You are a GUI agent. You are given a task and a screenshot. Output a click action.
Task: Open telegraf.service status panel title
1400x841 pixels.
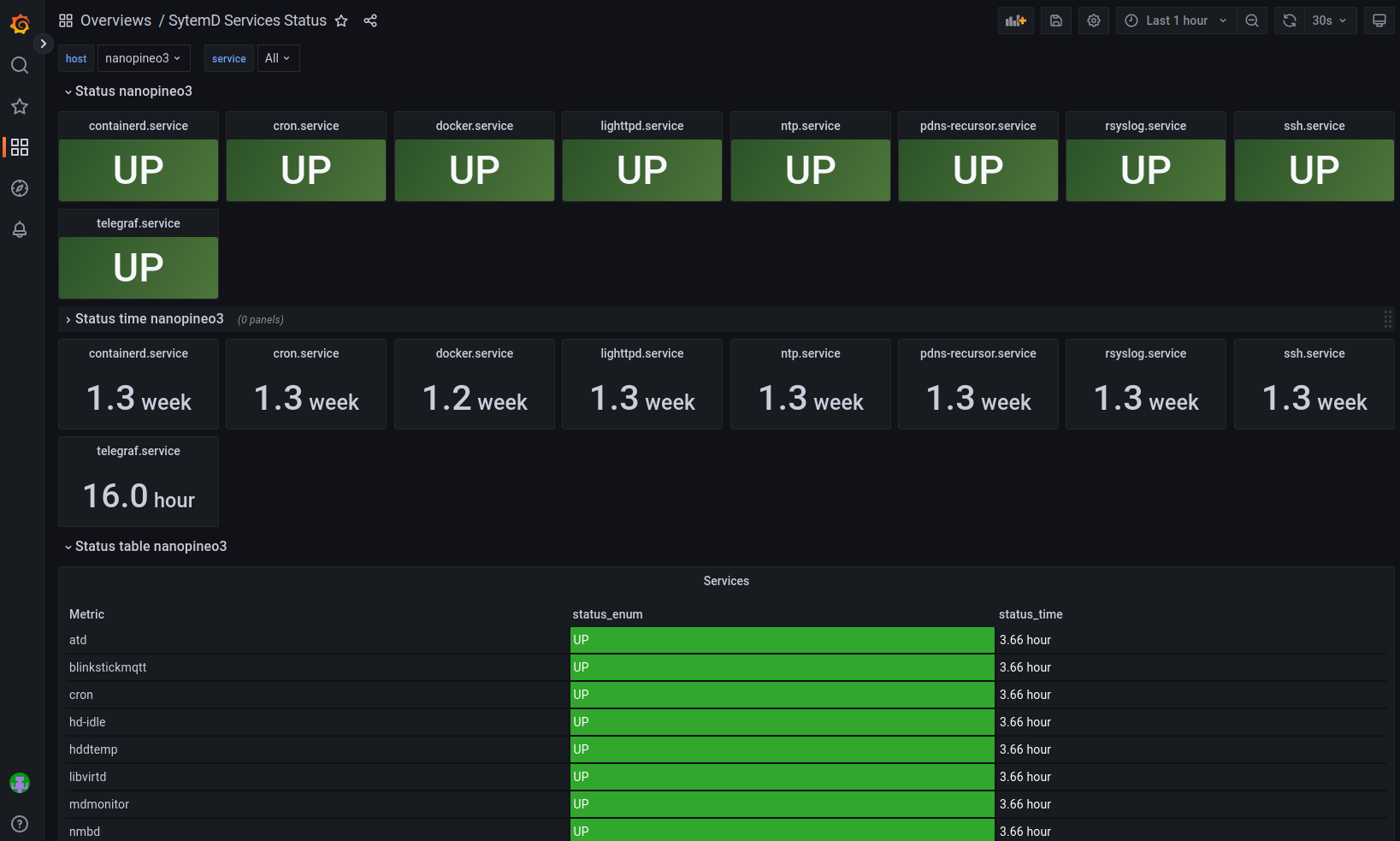point(139,223)
